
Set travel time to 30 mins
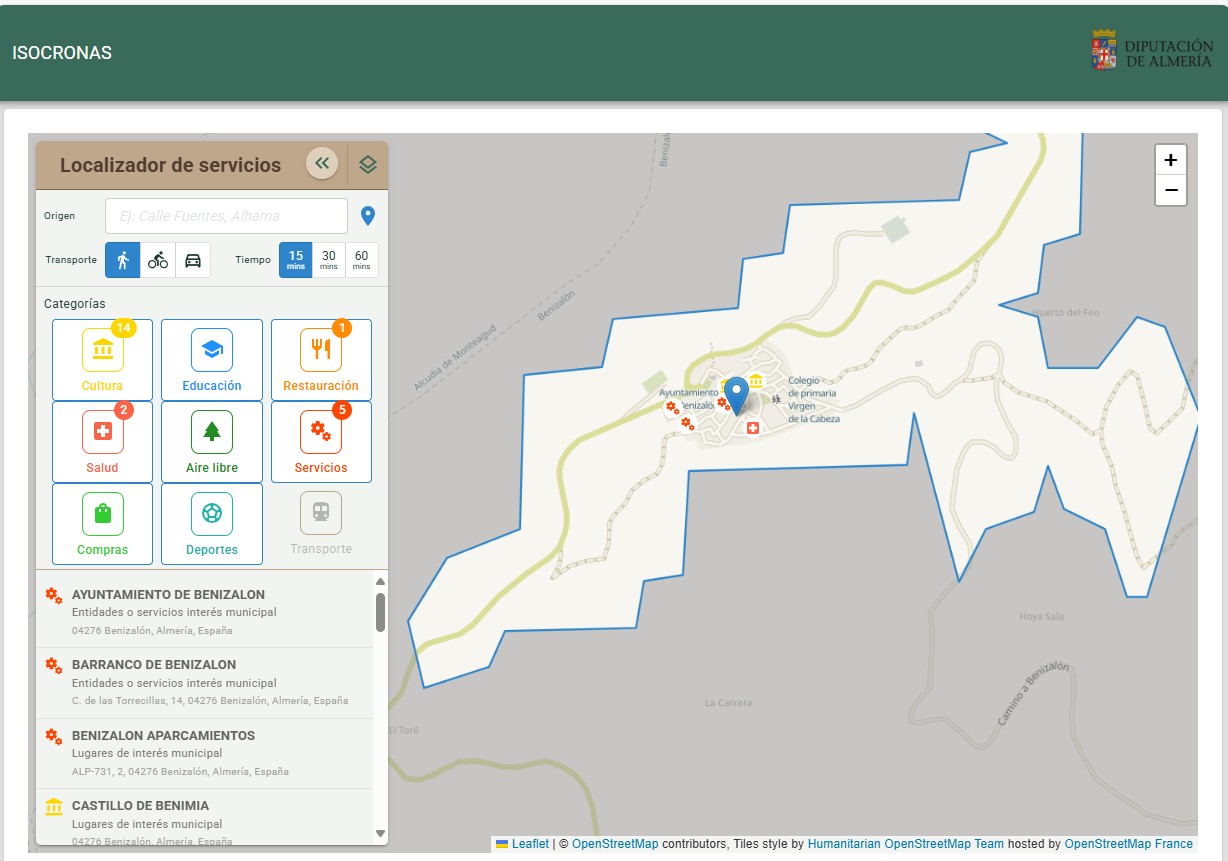pos(329,260)
